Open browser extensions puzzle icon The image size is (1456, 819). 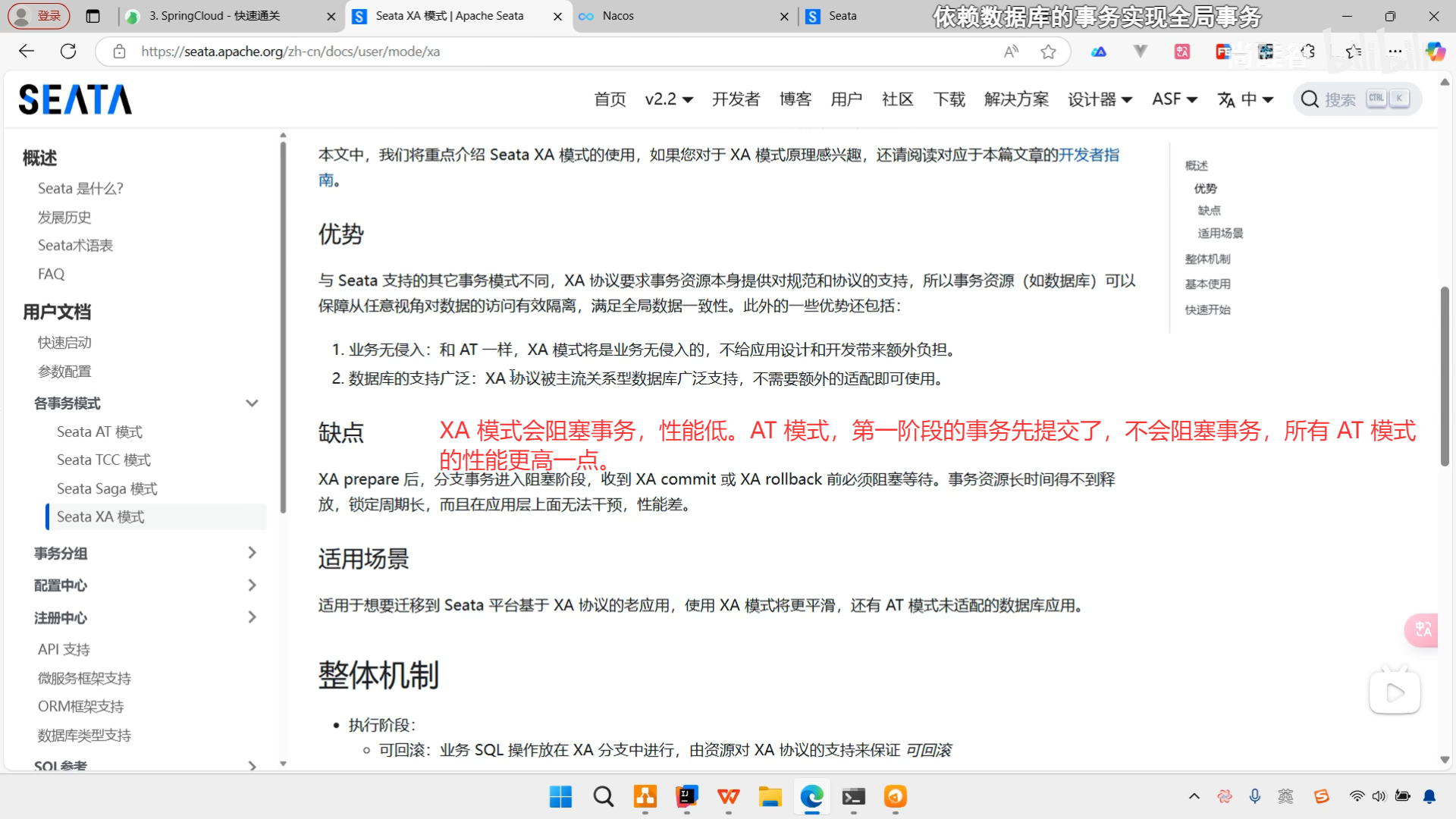[1308, 52]
